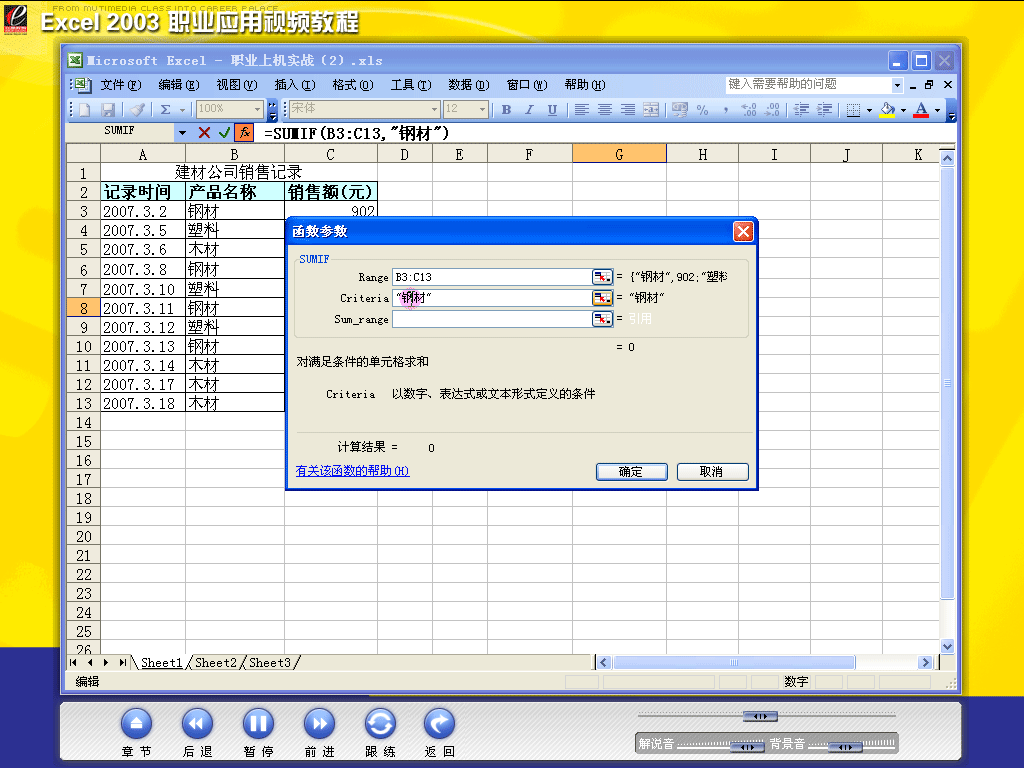Pause the tutorial video playback
The image size is (1024, 768).
point(258,724)
